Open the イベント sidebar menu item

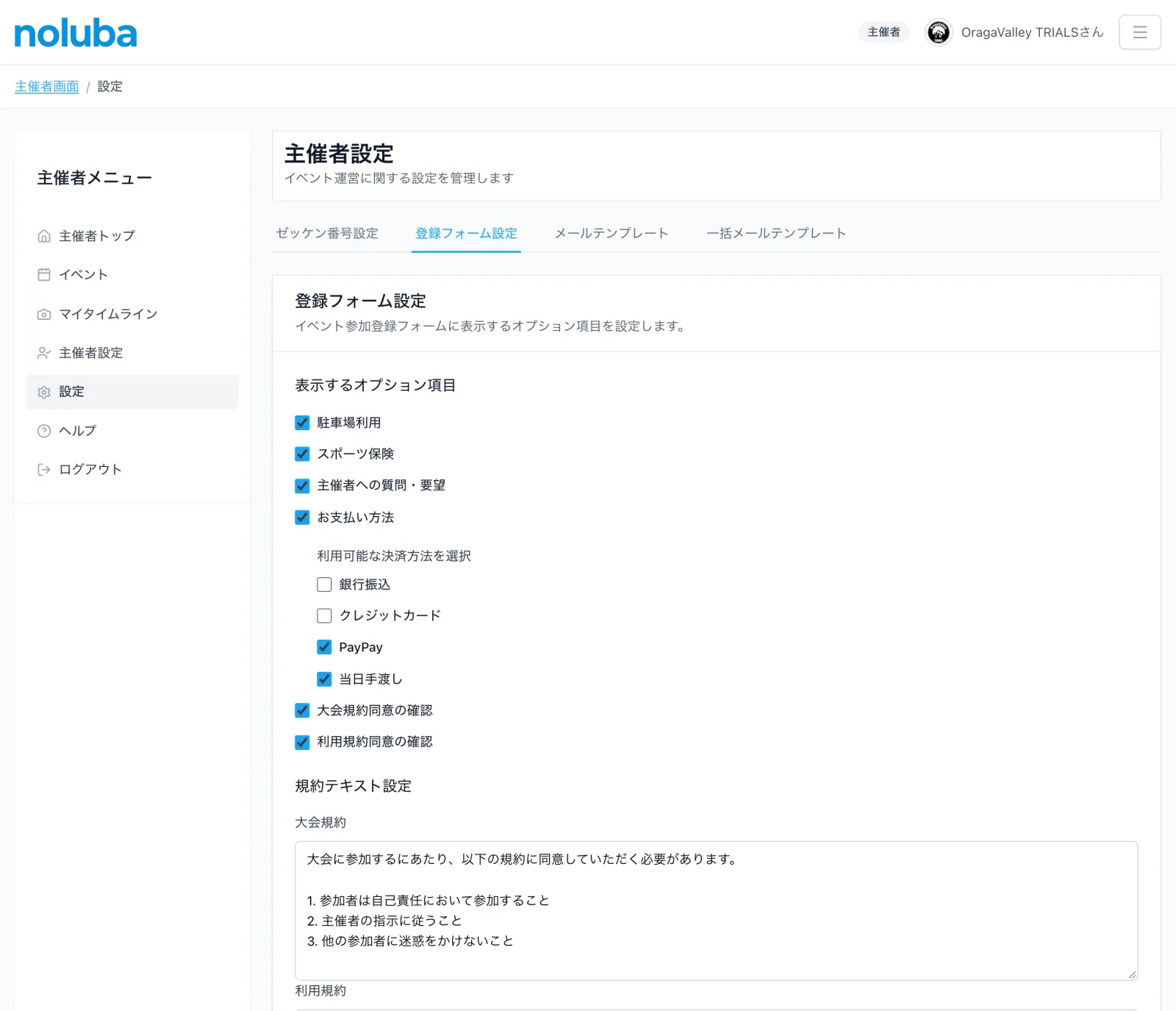(132, 275)
